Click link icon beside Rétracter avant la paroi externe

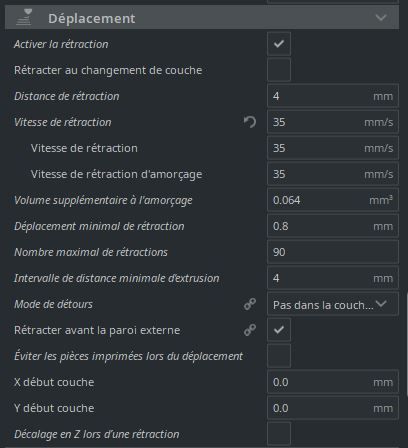click(250, 330)
